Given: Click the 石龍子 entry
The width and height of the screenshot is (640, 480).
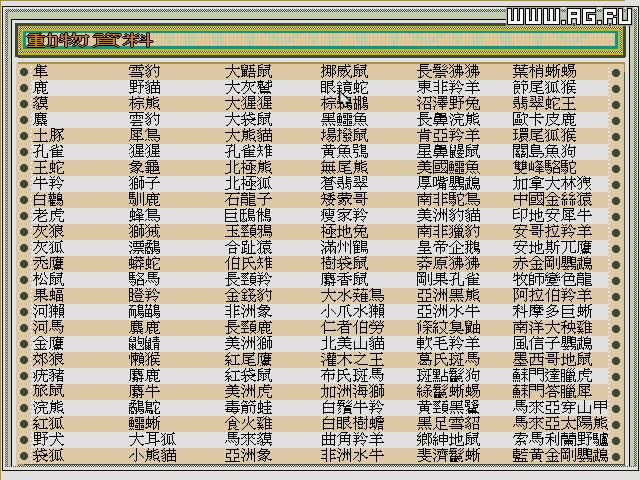Looking at the screenshot, I should point(248,200).
